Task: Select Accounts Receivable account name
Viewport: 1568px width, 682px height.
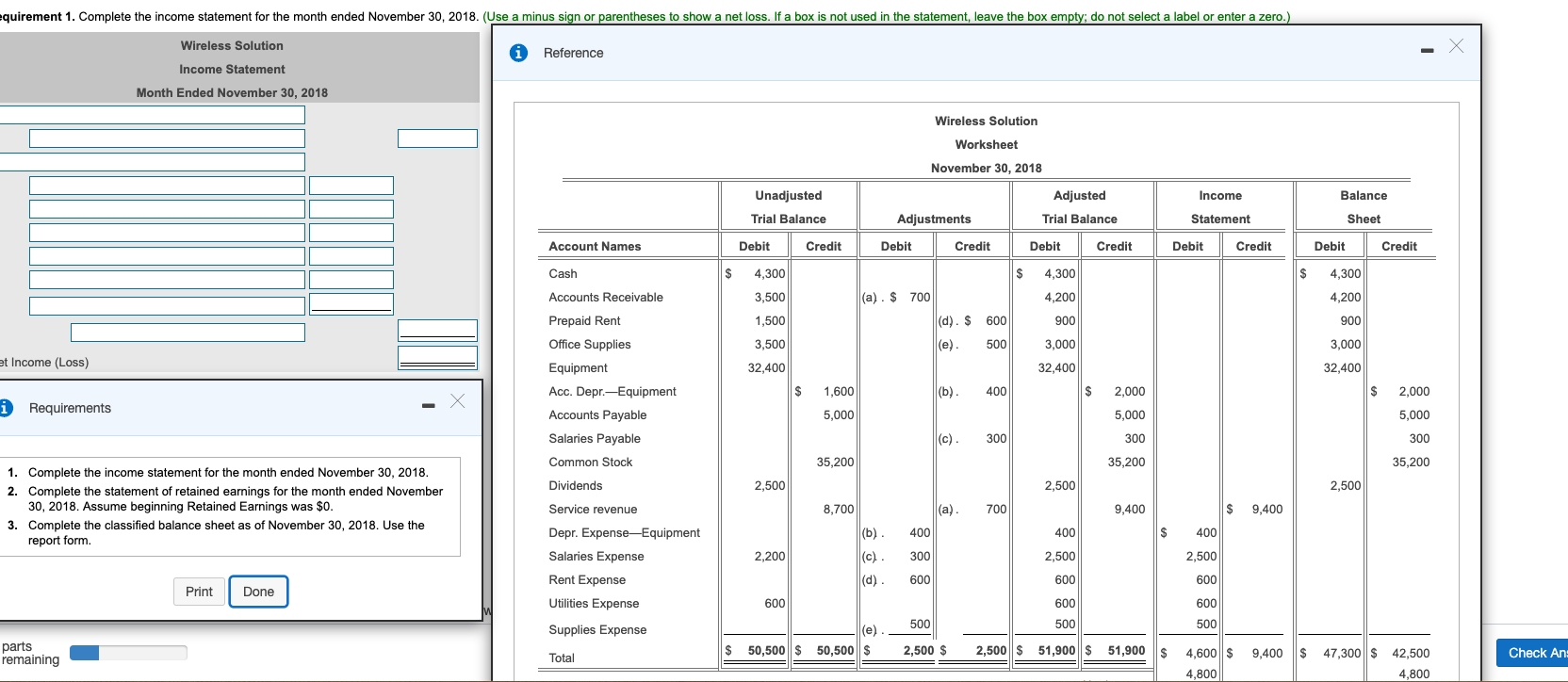Action: (606, 298)
